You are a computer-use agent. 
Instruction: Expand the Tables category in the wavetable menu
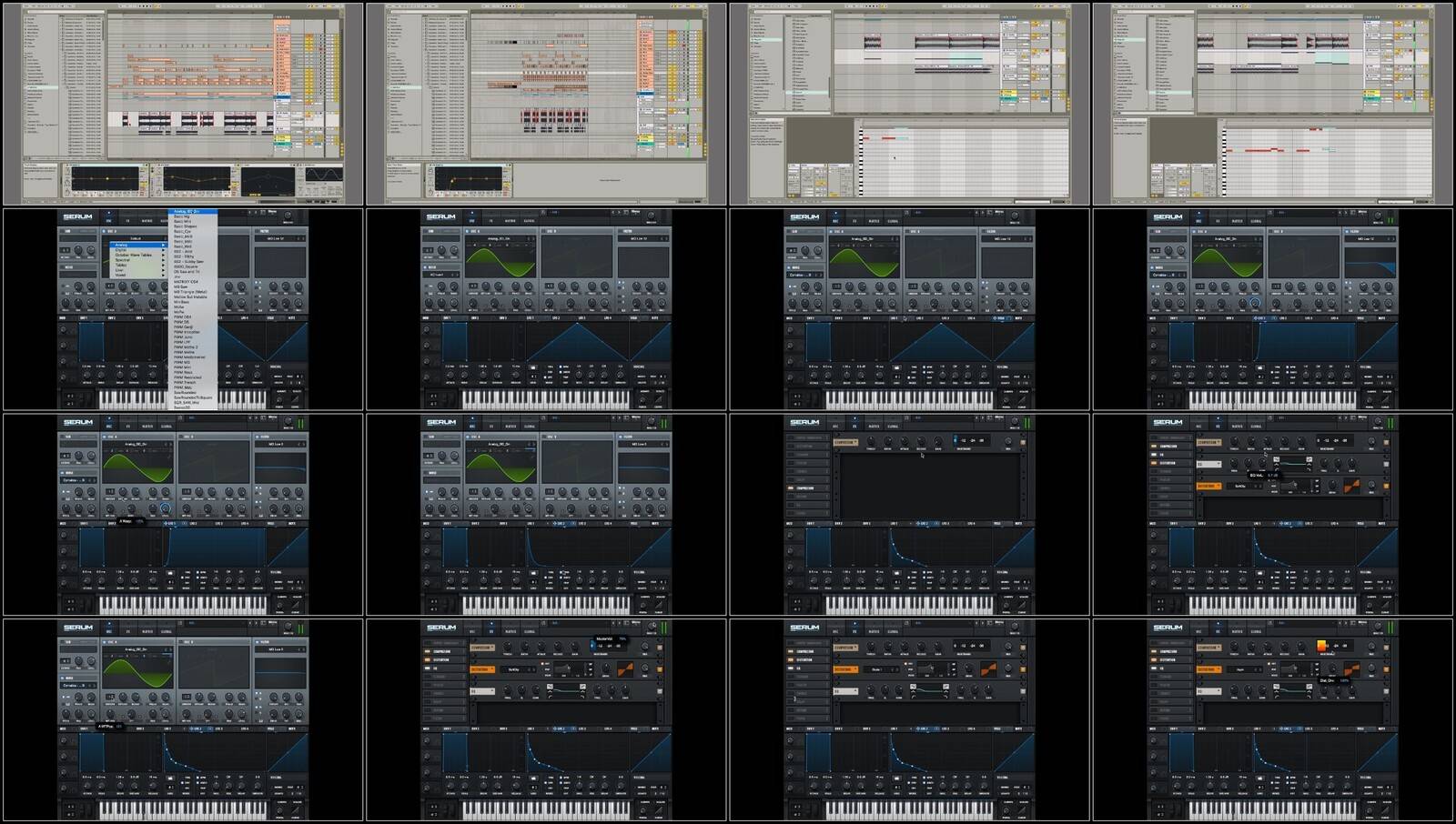click(138, 265)
